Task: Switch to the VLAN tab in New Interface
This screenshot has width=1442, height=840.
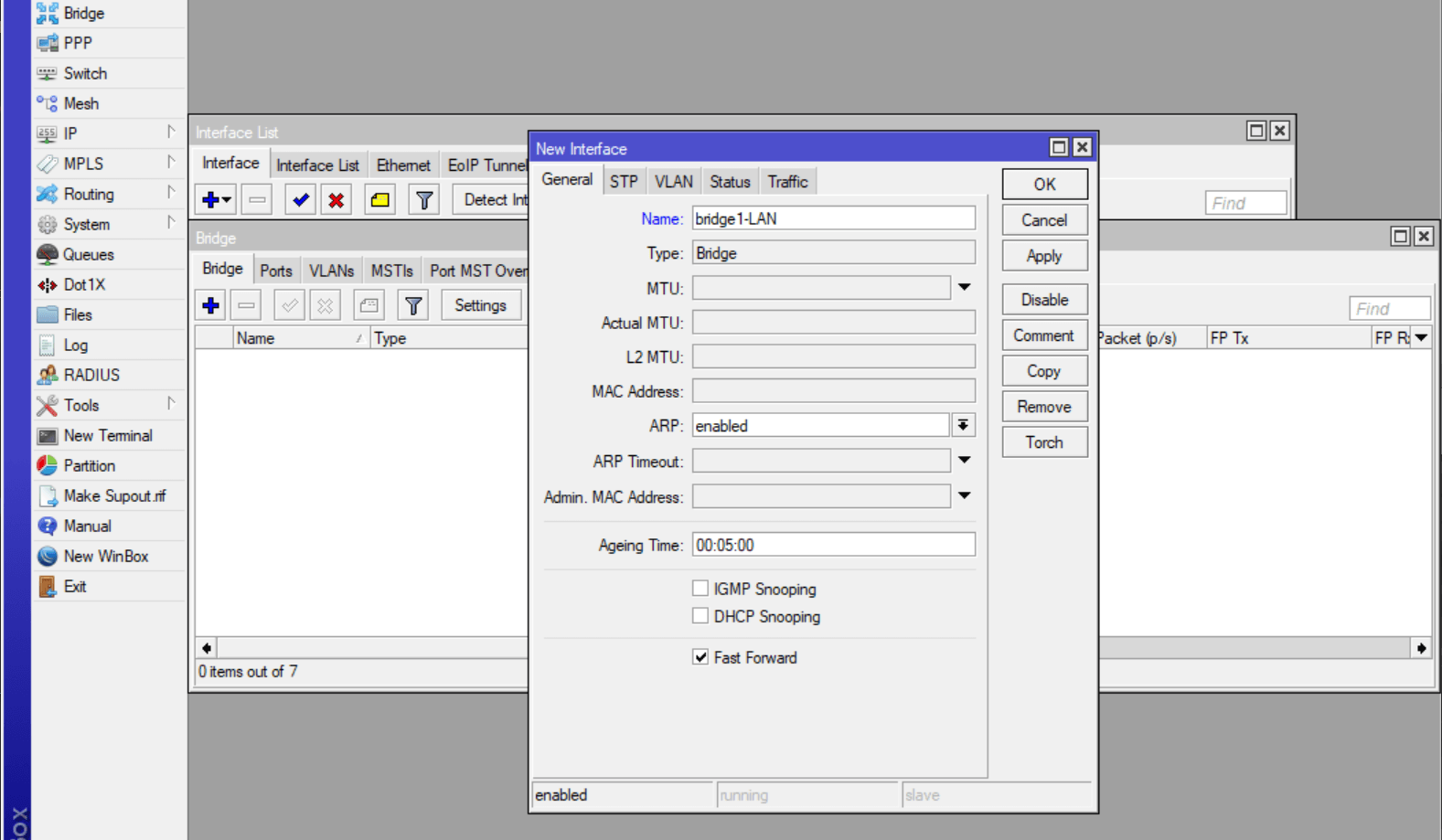Action: tap(673, 182)
